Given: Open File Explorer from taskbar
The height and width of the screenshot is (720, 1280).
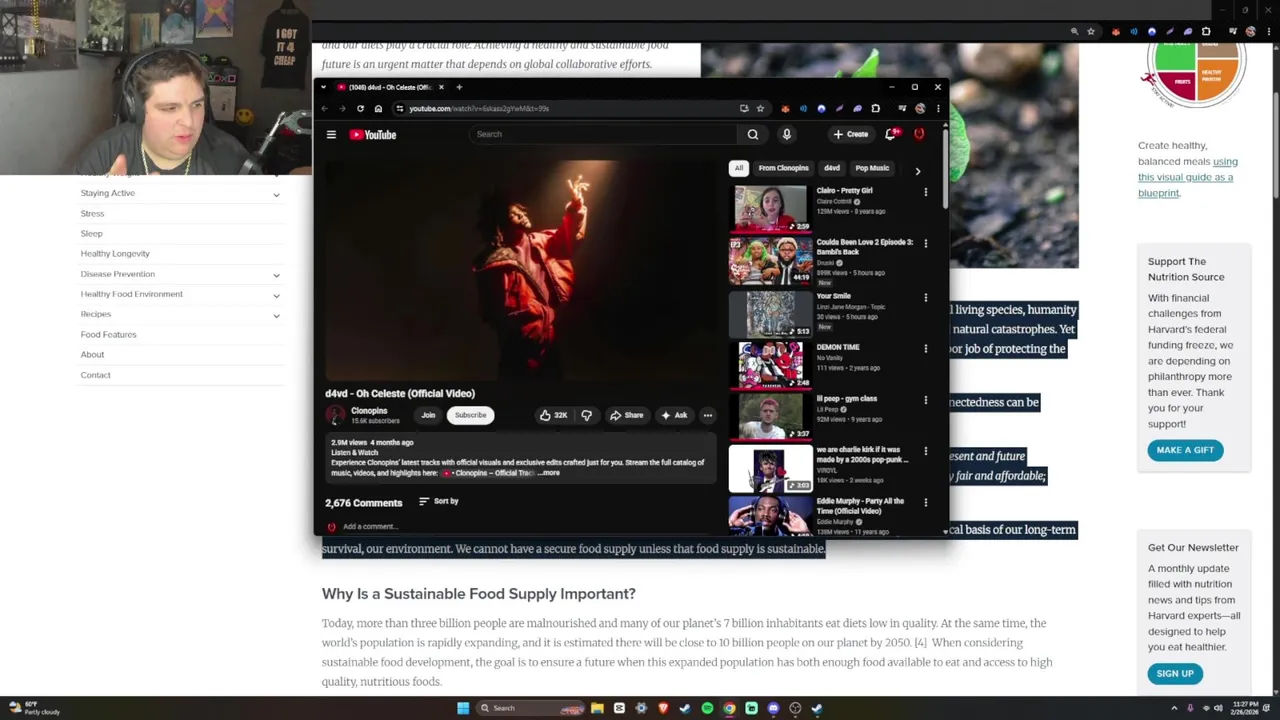Looking at the screenshot, I should pyautogui.click(x=597, y=708).
